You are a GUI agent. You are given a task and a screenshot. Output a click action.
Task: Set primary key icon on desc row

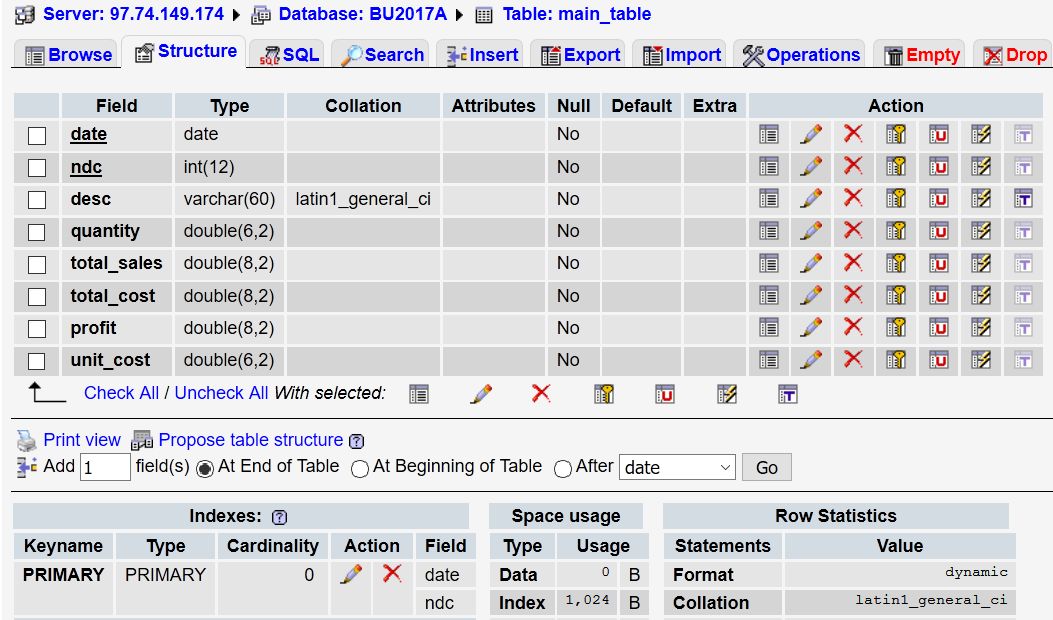(x=897, y=199)
